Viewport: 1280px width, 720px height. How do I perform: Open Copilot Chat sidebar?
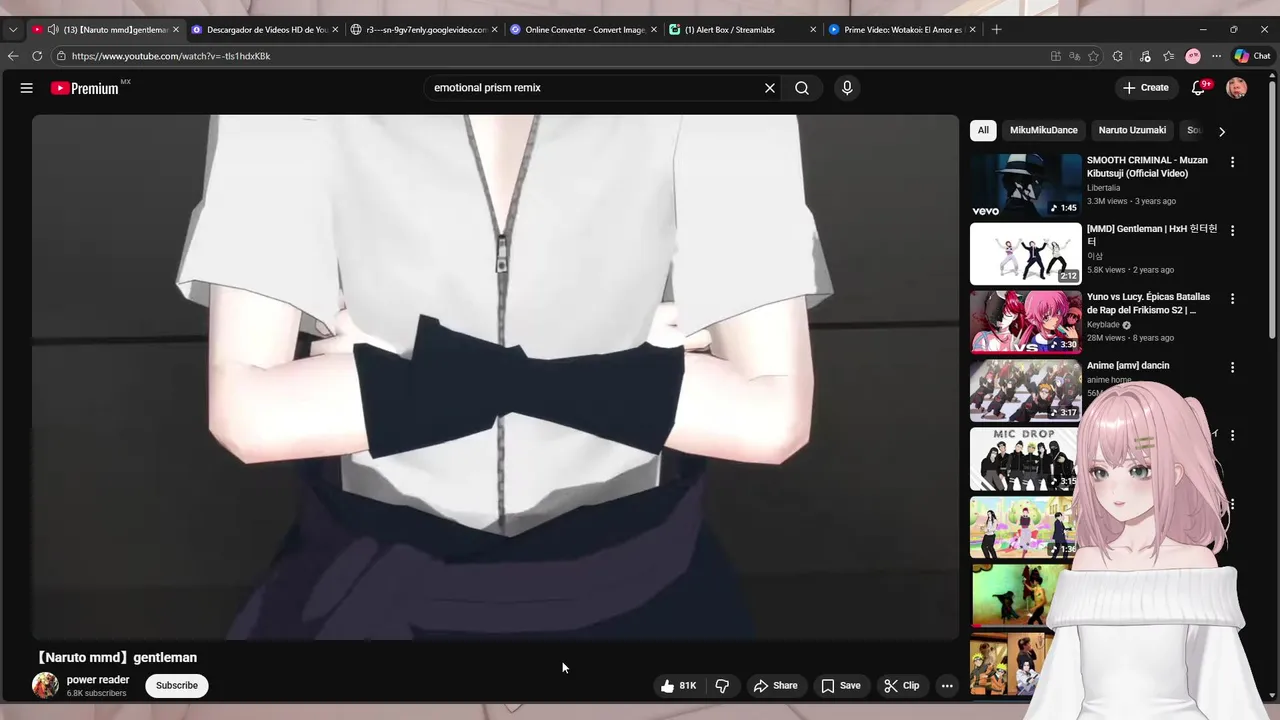click(x=1252, y=56)
